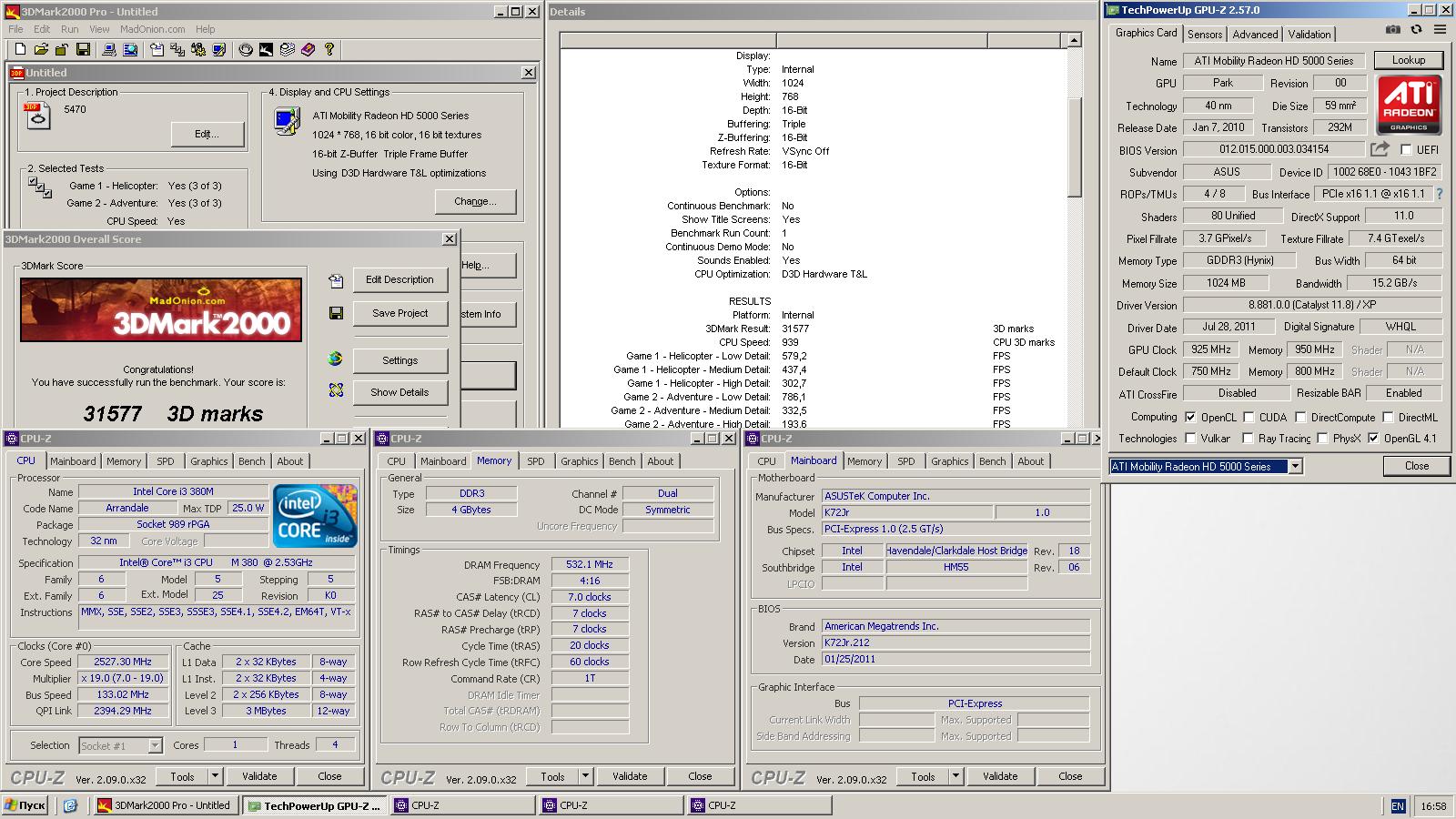This screenshot has width=1456, height=819.
Task: Click the Close button in GPU-Z
Action: 1417,466
